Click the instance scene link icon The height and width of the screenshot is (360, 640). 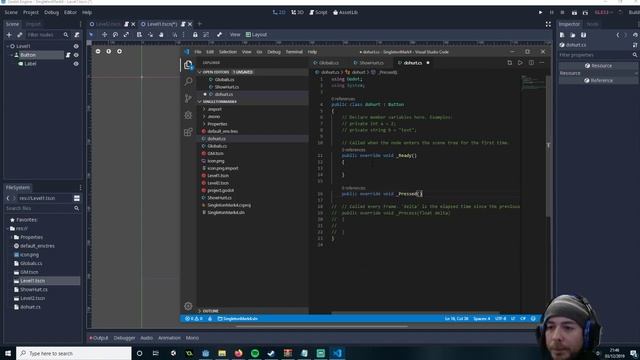(19, 35)
